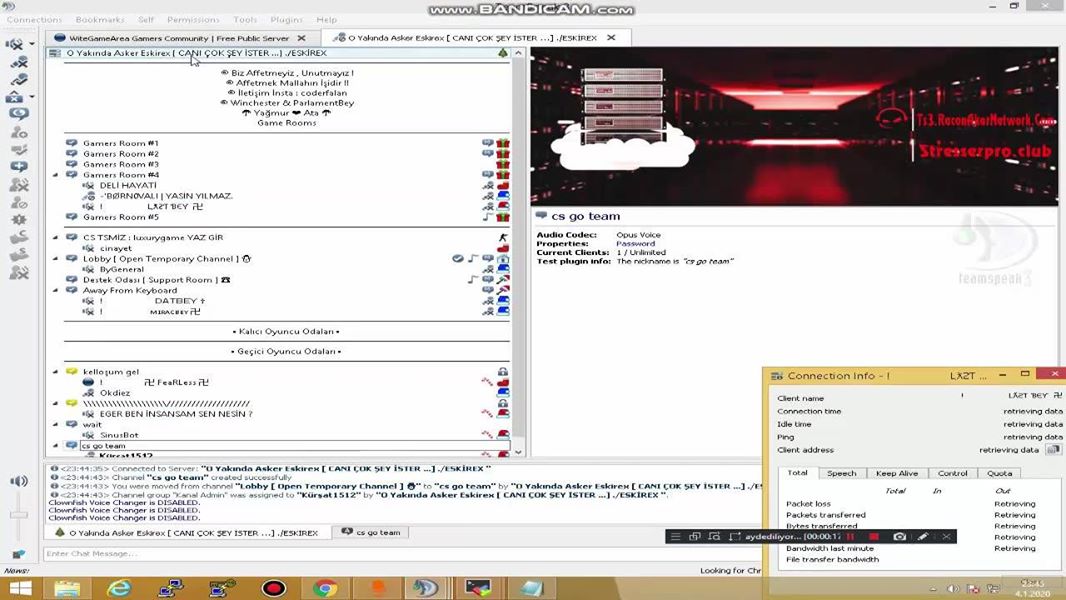The height and width of the screenshot is (600, 1066).
Task: Click the speech bubble with plus icon
Action: coord(19,166)
